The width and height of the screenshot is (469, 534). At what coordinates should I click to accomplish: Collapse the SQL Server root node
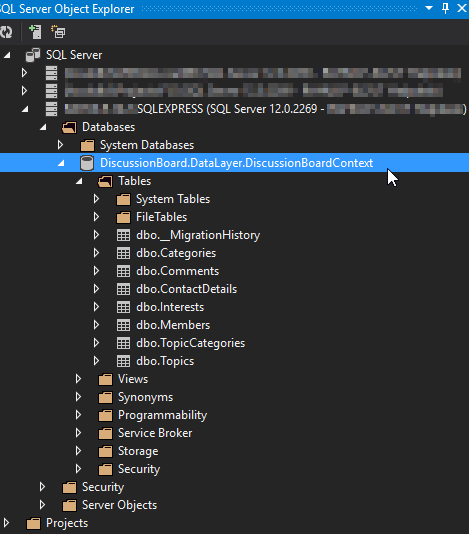point(7,55)
